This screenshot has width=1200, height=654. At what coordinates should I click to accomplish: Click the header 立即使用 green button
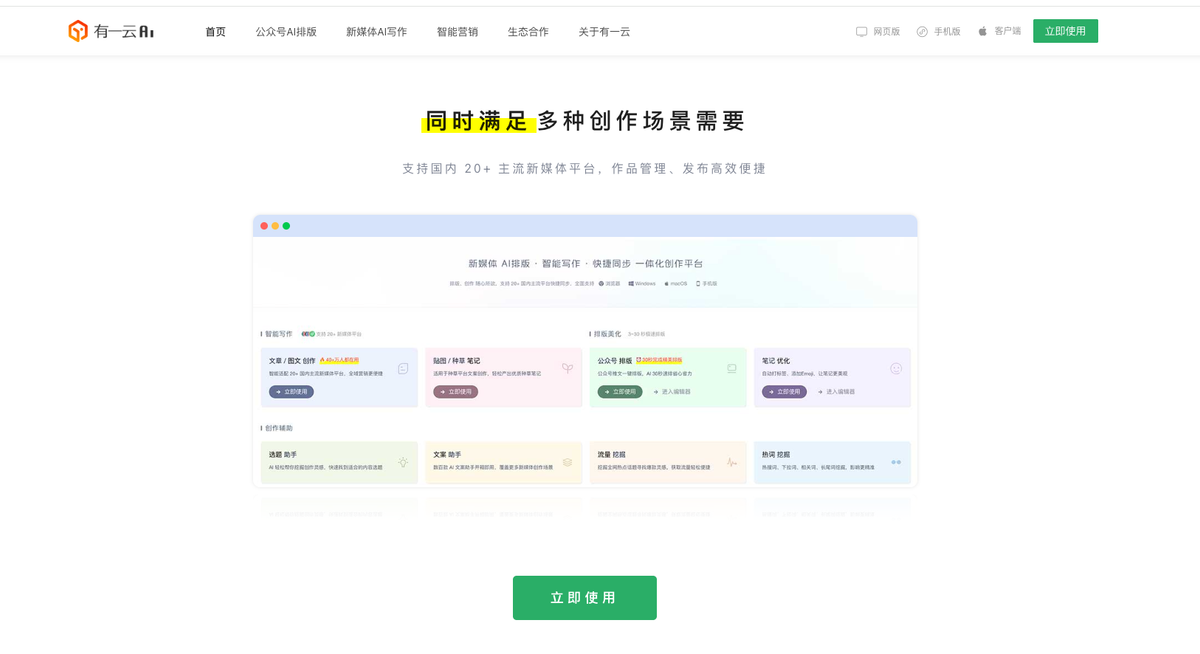(1065, 31)
